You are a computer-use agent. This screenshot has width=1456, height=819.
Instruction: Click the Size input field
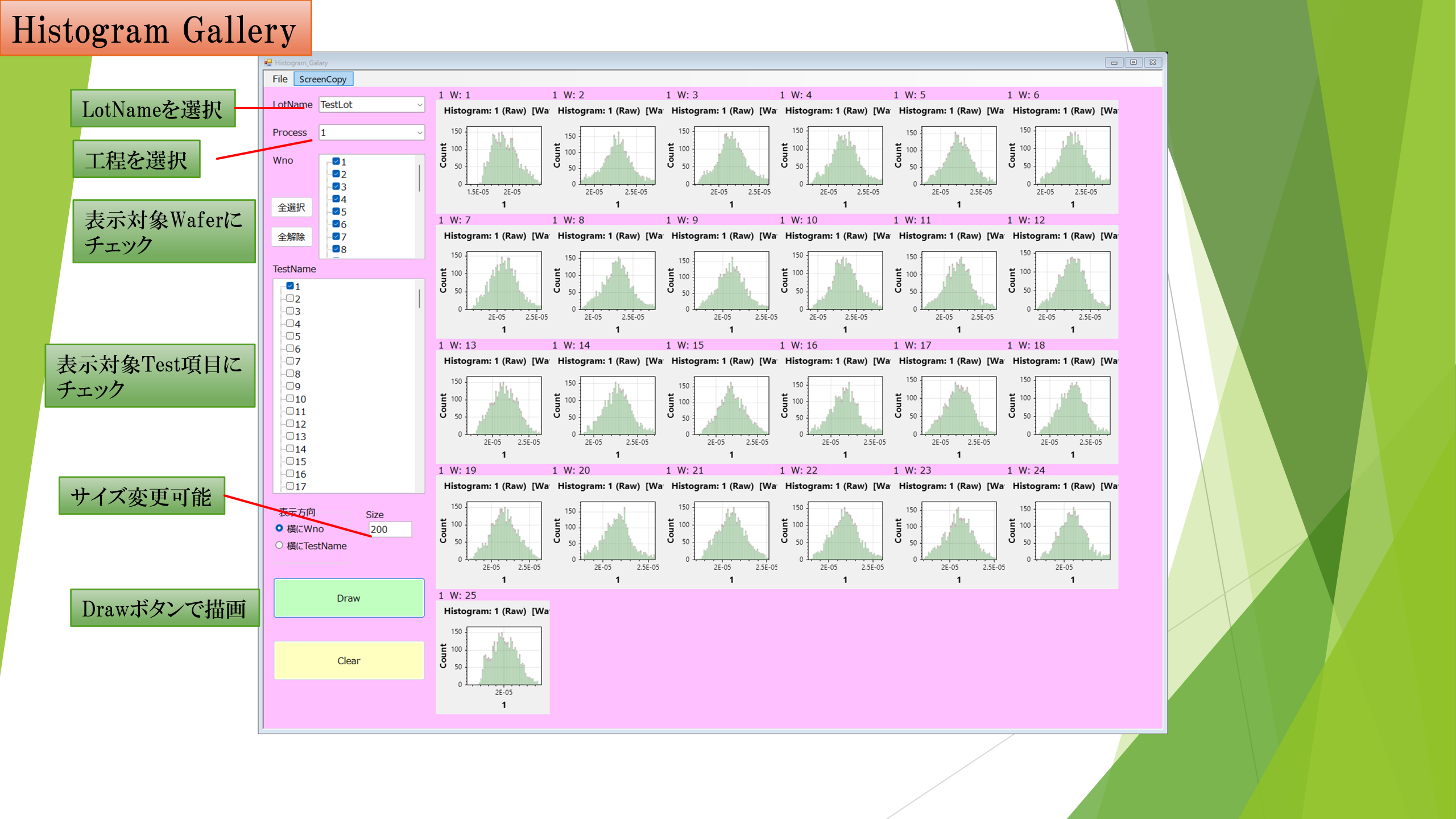point(390,530)
